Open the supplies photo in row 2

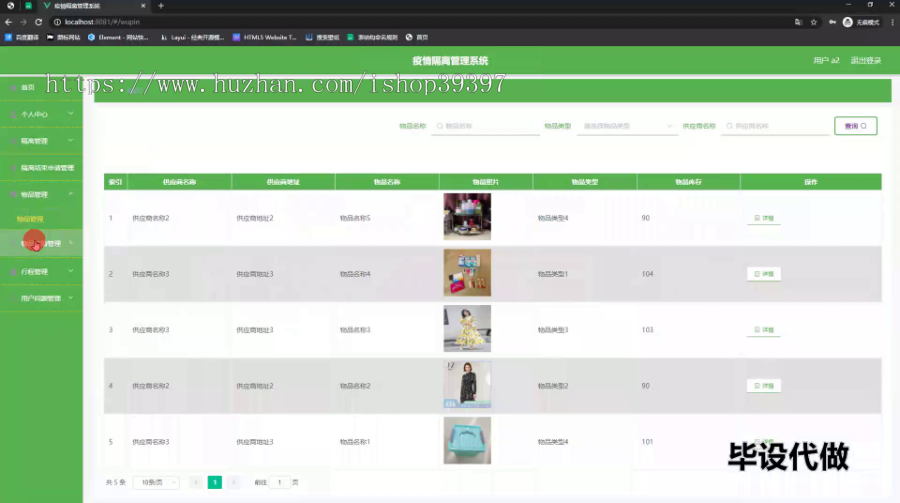tap(467, 272)
